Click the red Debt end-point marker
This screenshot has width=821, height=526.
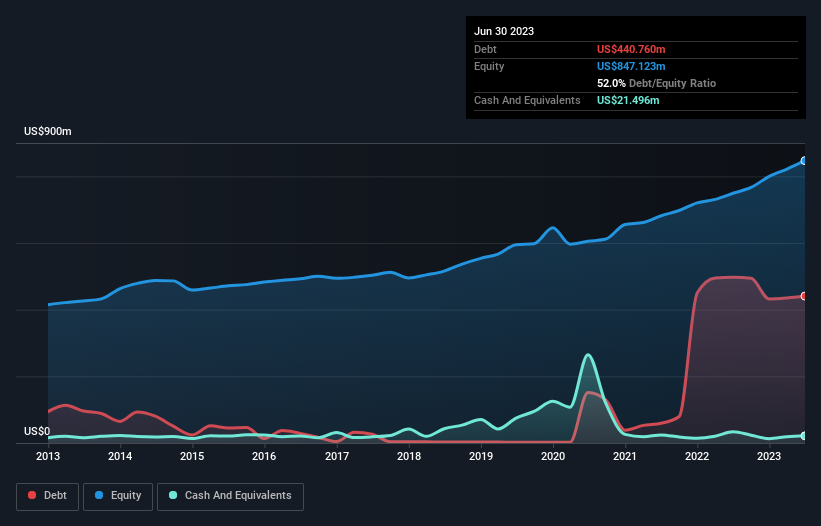point(804,296)
